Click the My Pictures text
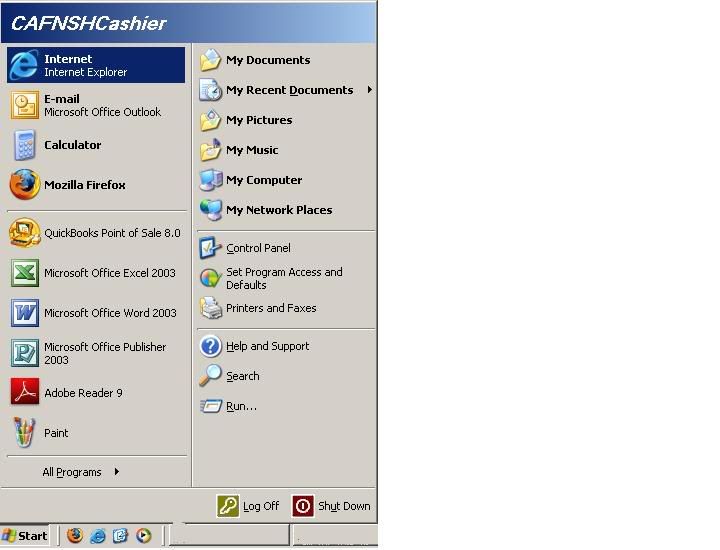This screenshot has width=720, height=550. coord(259,120)
